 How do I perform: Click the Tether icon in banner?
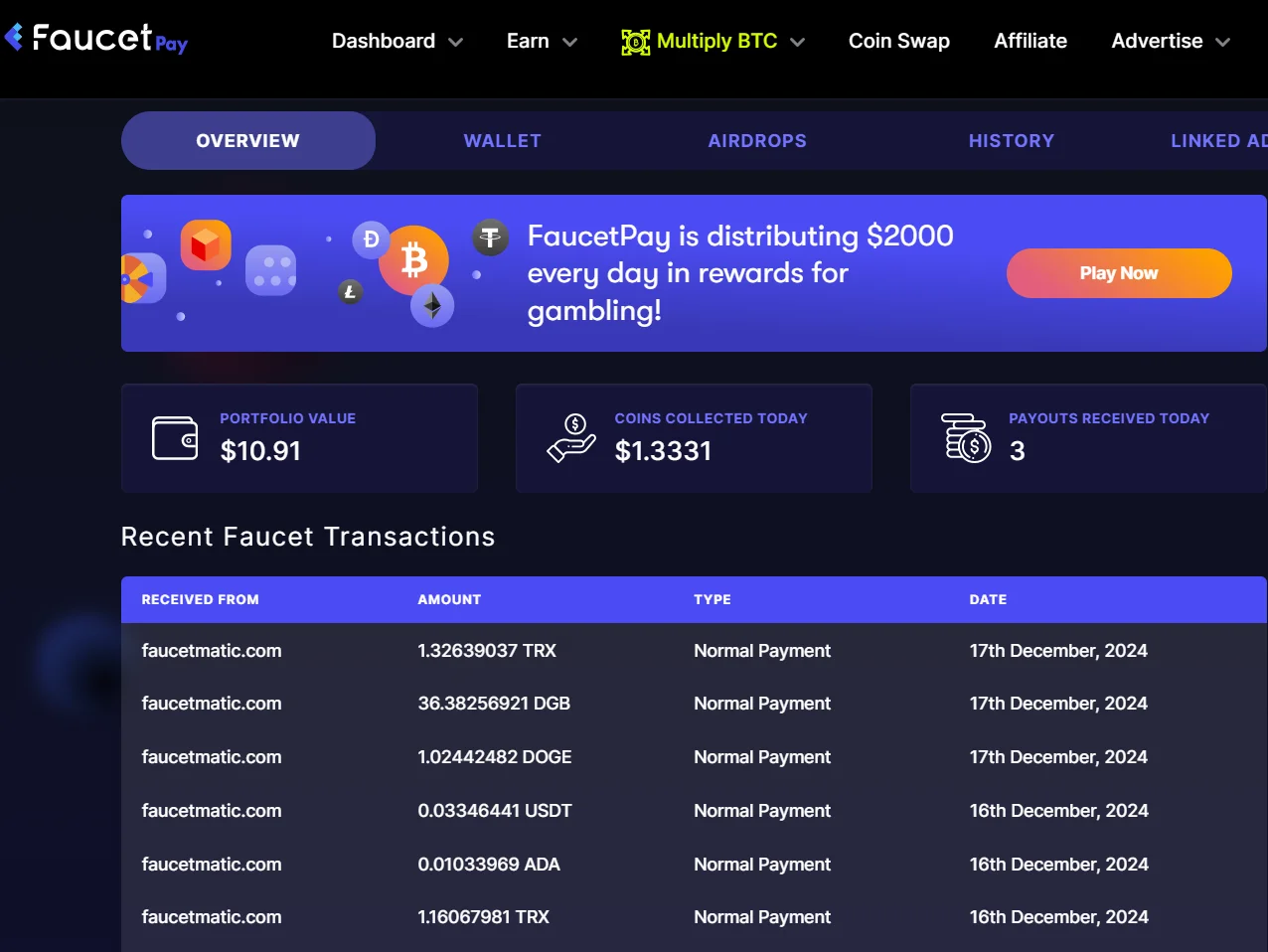(x=490, y=237)
